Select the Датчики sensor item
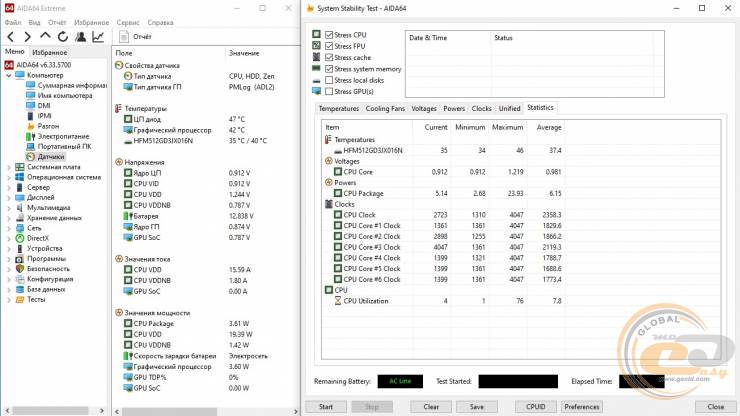Viewport: 740px width, 416px height. [x=50, y=157]
